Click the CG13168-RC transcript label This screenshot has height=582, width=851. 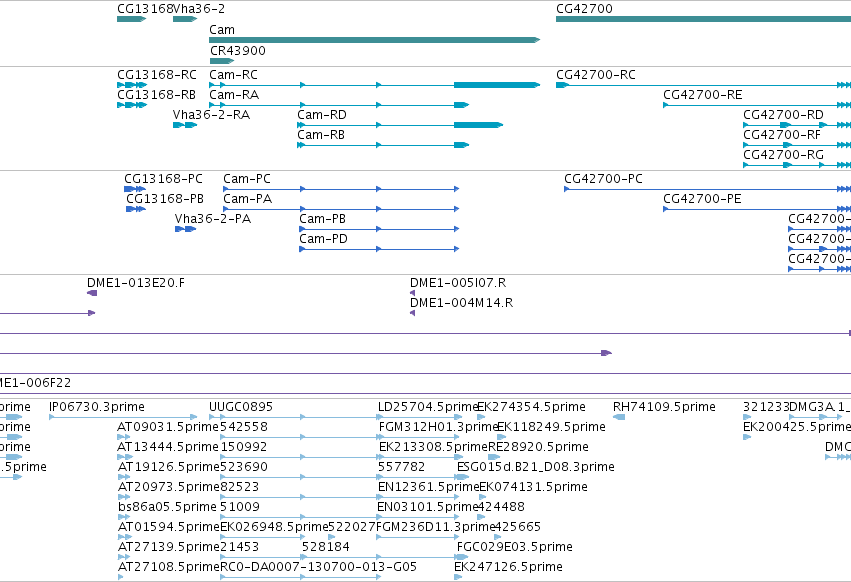point(157,74)
